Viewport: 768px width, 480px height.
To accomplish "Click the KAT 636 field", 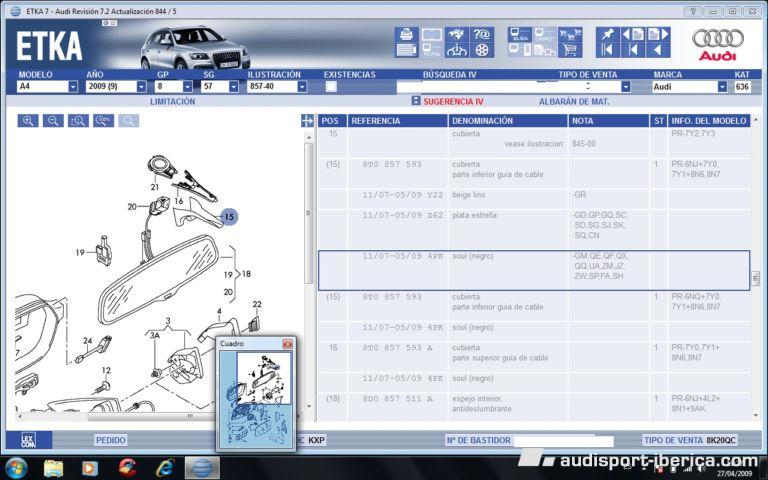I will (742, 87).
